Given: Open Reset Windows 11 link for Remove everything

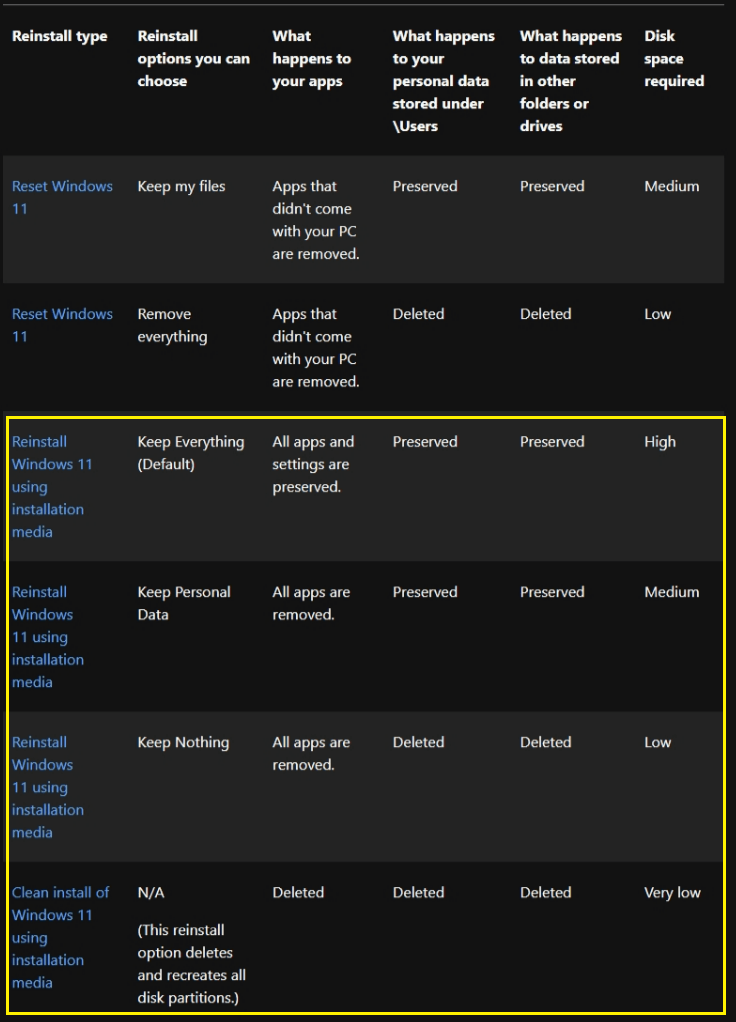Looking at the screenshot, I should (x=62, y=325).
